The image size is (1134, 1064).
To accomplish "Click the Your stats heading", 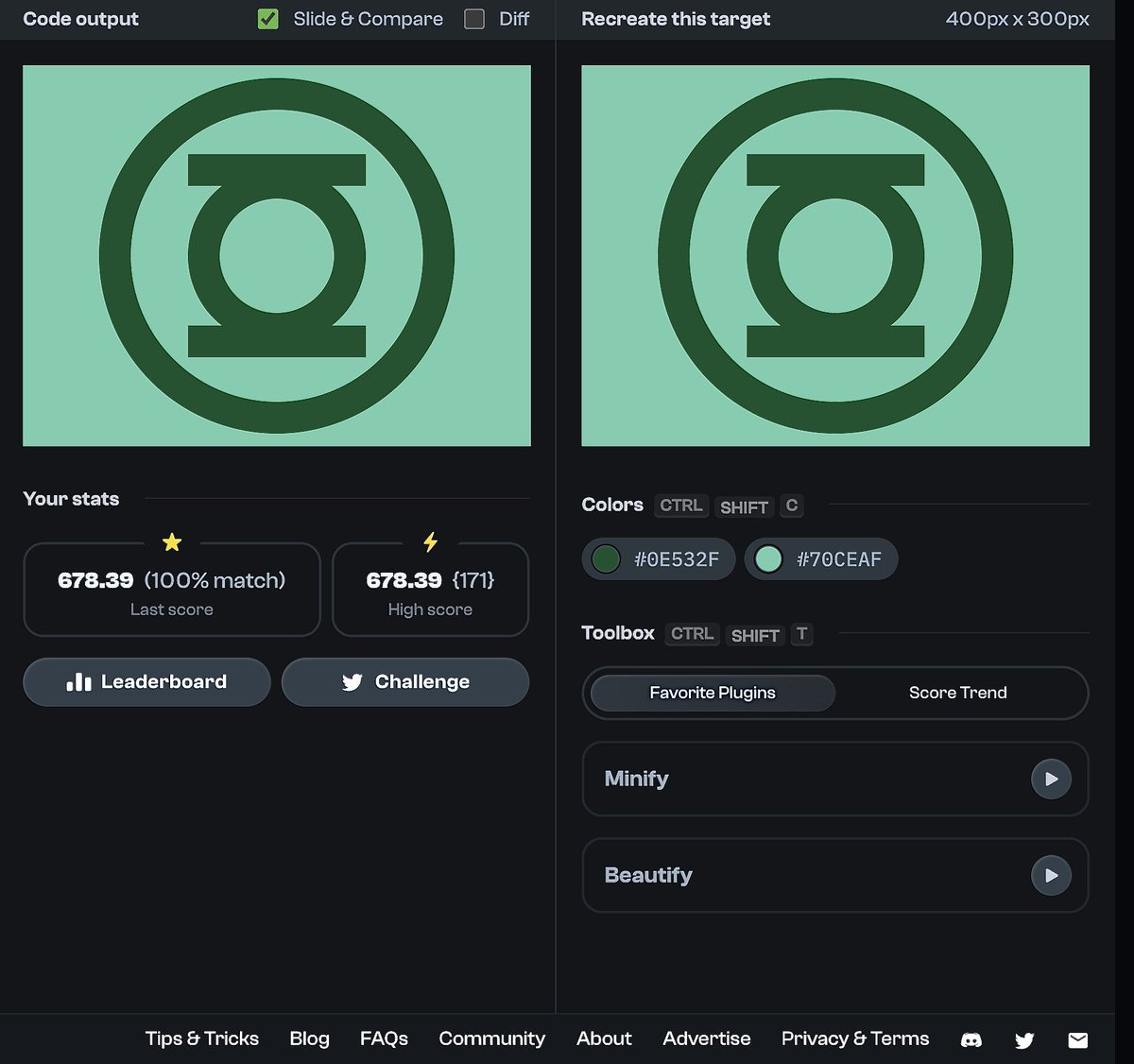I will coord(71,499).
